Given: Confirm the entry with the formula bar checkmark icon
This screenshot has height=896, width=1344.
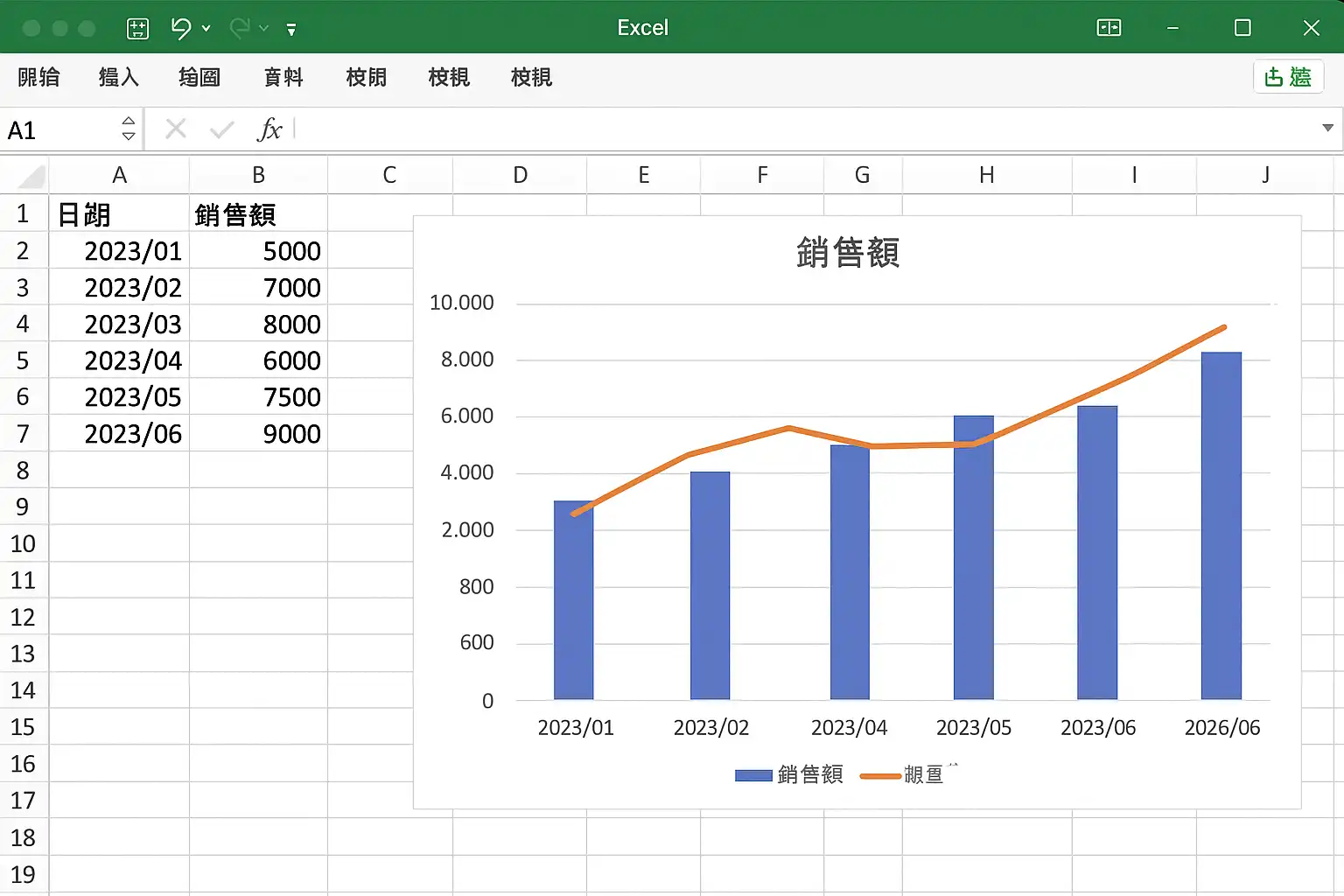Looking at the screenshot, I should point(222,129).
